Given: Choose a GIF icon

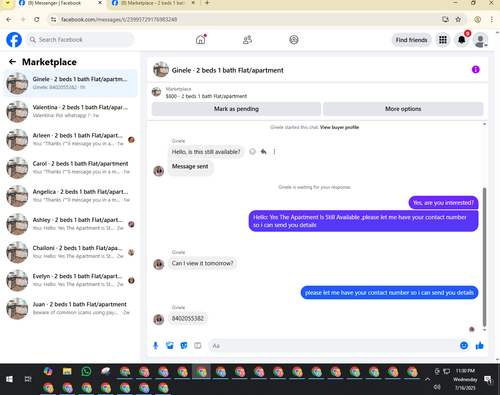Looking at the screenshot, I should (198, 346).
